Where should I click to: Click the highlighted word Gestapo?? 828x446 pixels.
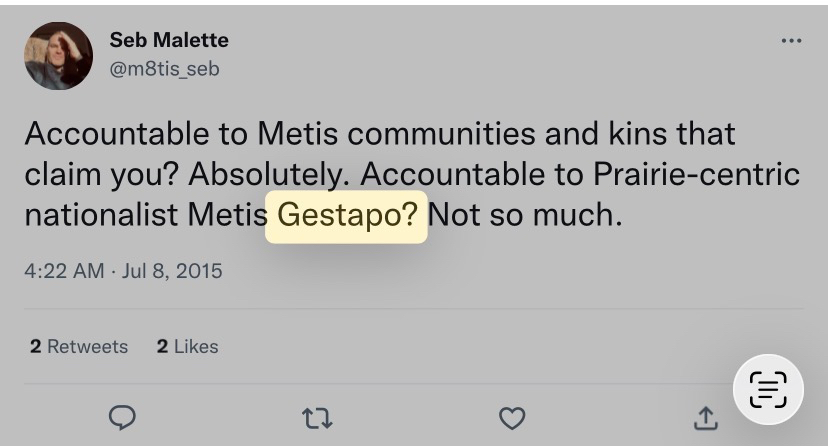(346, 216)
